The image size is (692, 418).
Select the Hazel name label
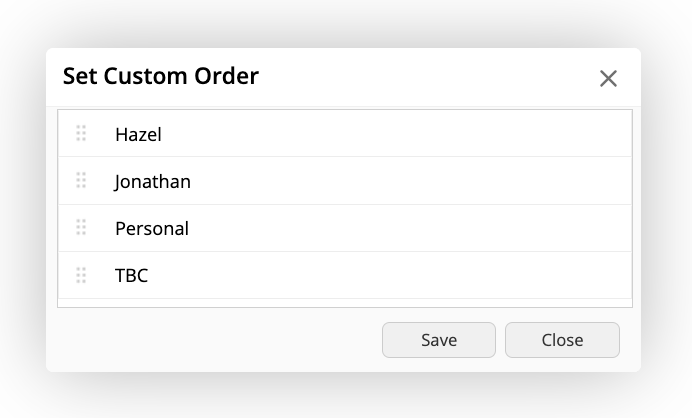(138, 133)
